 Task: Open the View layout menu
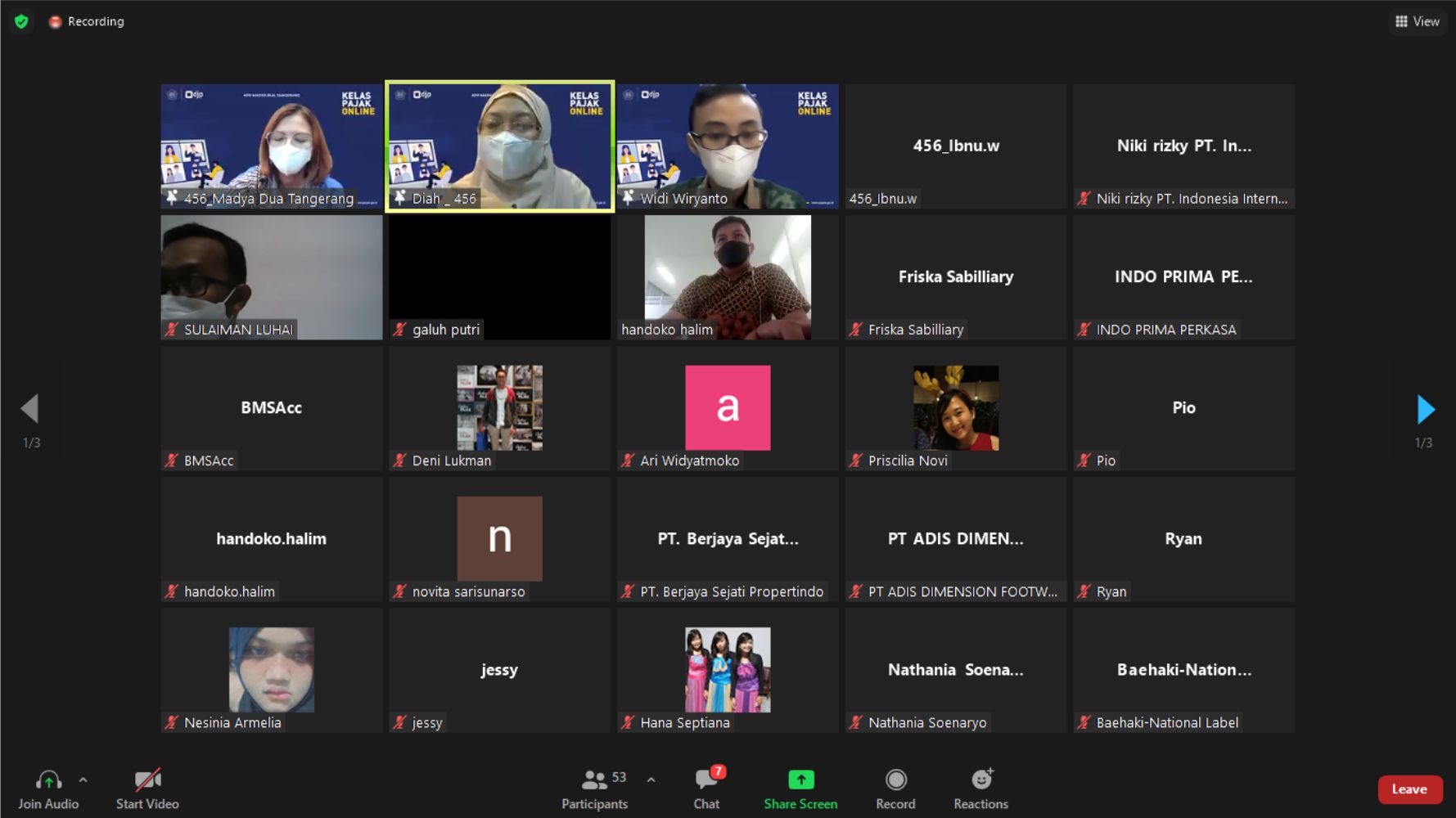[x=1418, y=21]
